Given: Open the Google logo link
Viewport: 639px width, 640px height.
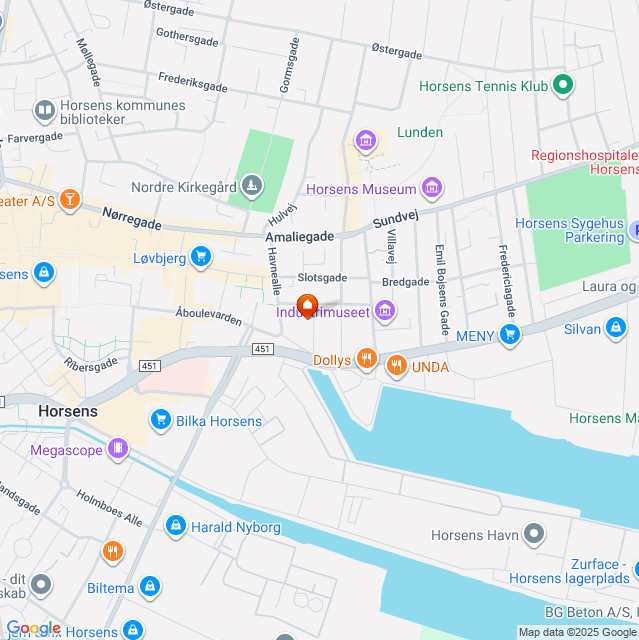Looking at the screenshot, I should (x=34, y=628).
